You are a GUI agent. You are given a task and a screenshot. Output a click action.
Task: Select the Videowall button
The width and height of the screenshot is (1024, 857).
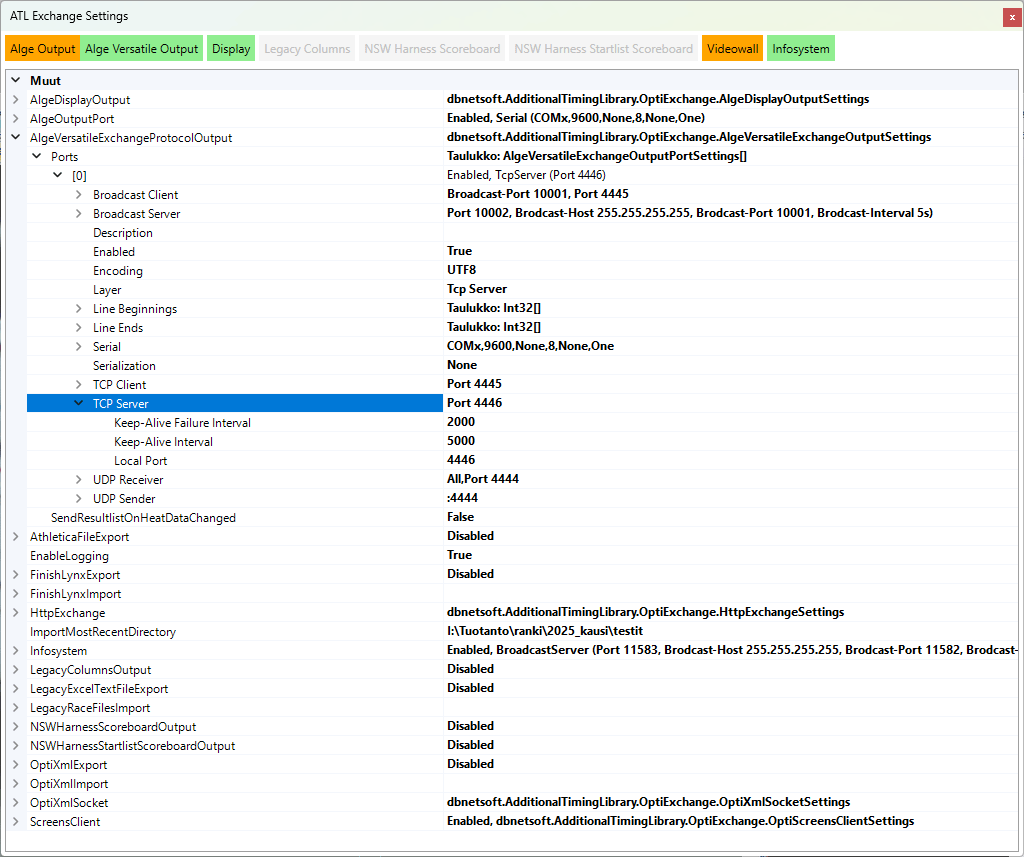tap(731, 49)
